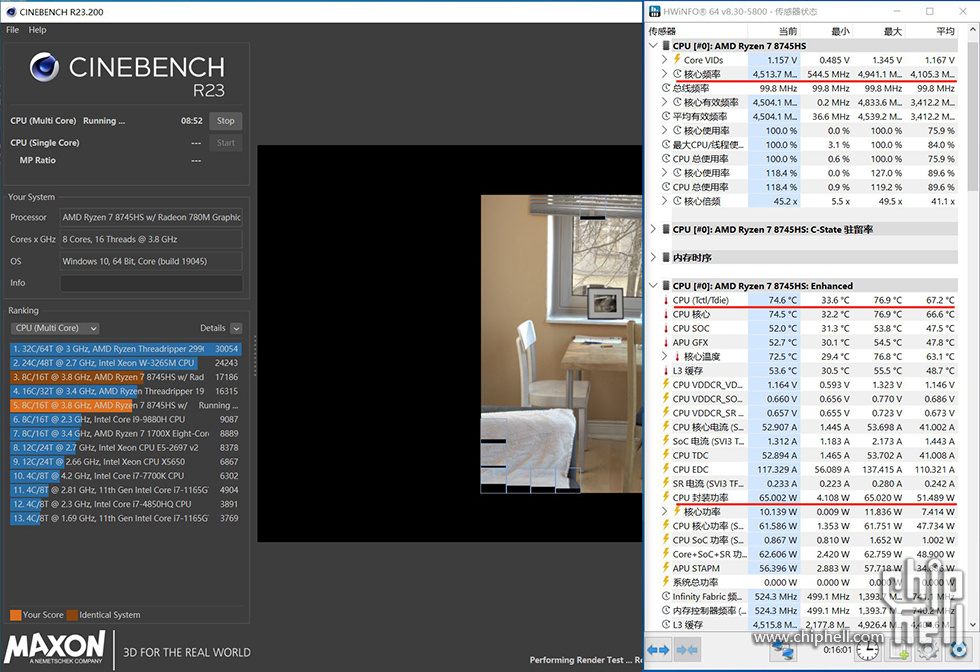Image resolution: width=980 pixels, height=672 pixels.
Task: Expand the 核心温度 row
Action: pyautogui.click(x=664, y=356)
